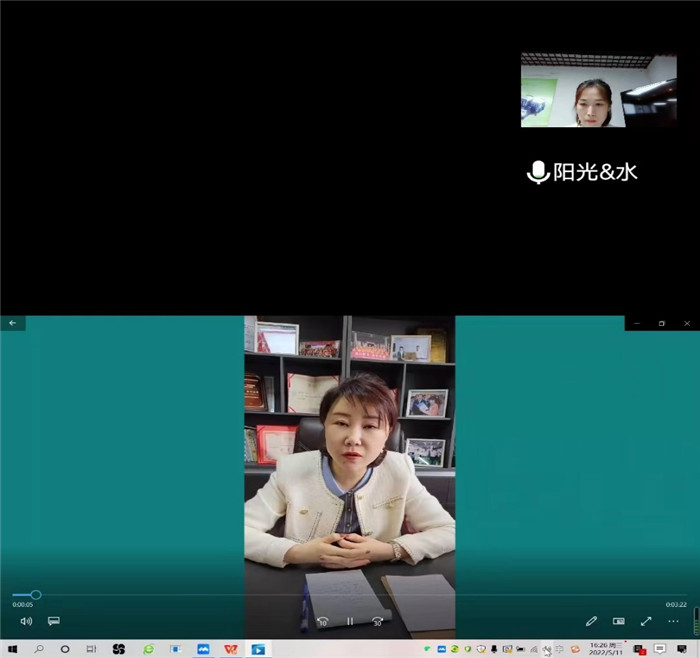The width and height of the screenshot is (700, 658).
Task: Click the back arrow in player
Action: [12, 323]
